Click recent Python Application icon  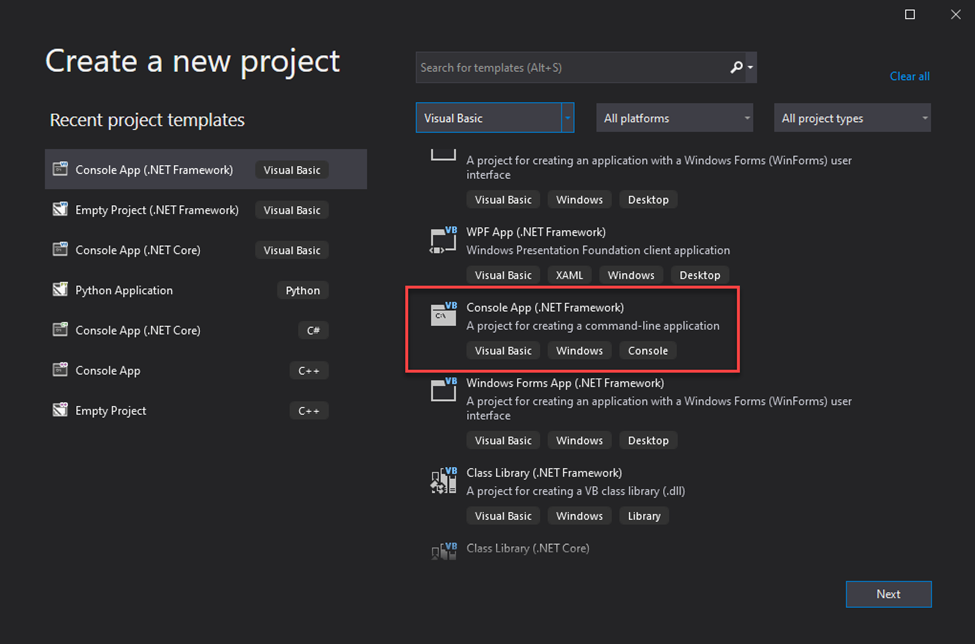[60, 290]
